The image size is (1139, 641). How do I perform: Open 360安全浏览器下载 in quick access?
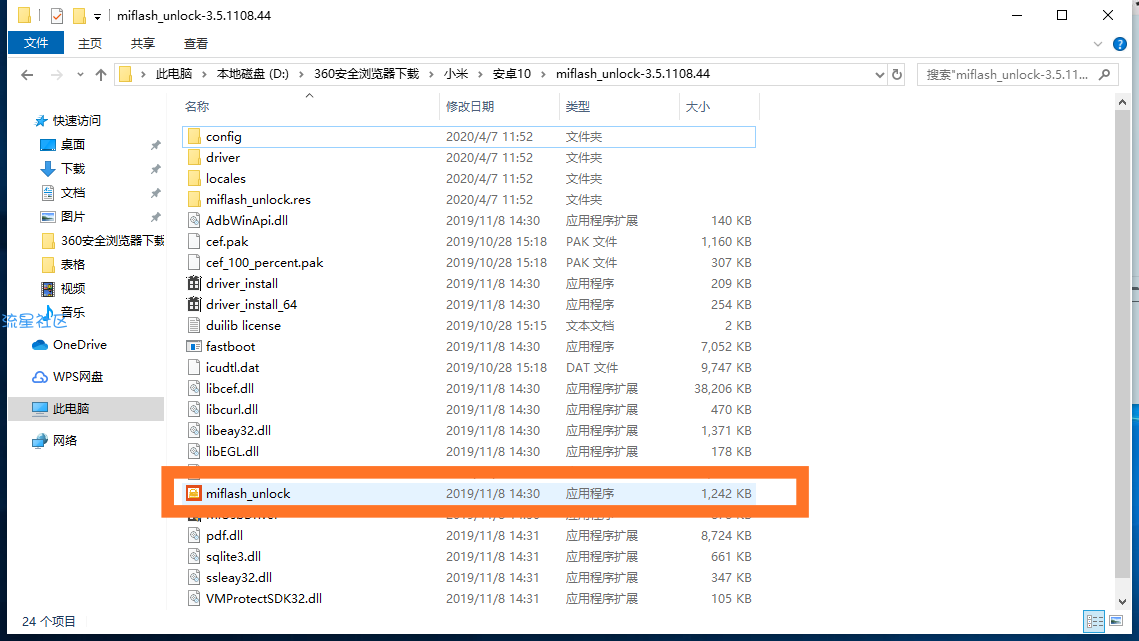point(102,241)
